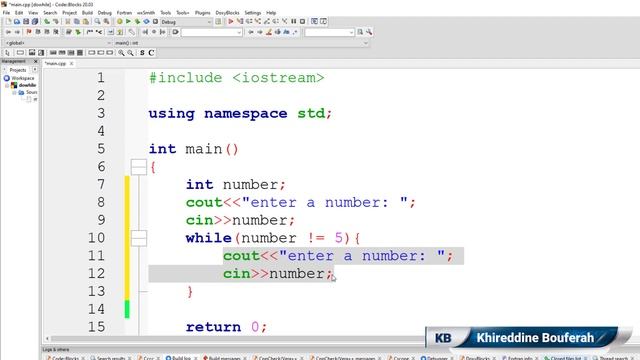Open the Debugging windows icon

pyautogui.click(x=315, y=22)
